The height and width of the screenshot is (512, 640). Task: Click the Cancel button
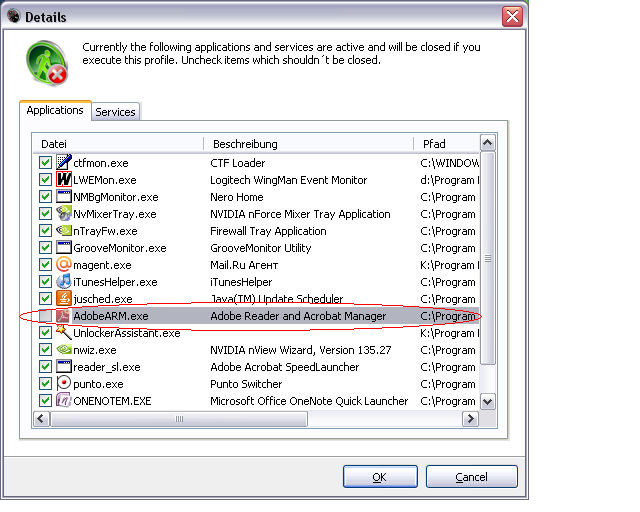(471, 476)
